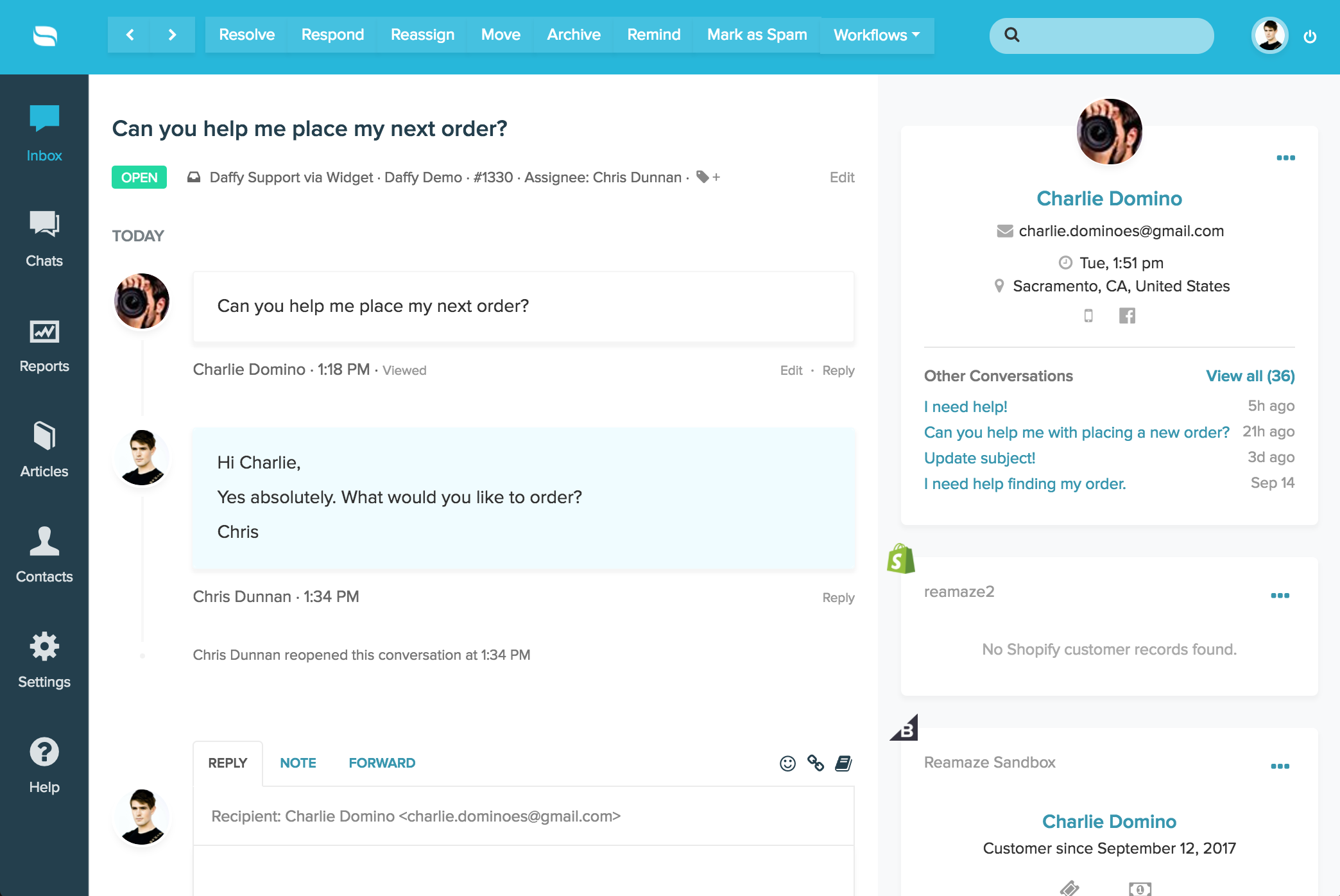
Task: Open the reamaze2 Shopify panel options menu
Action: tap(1280, 596)
